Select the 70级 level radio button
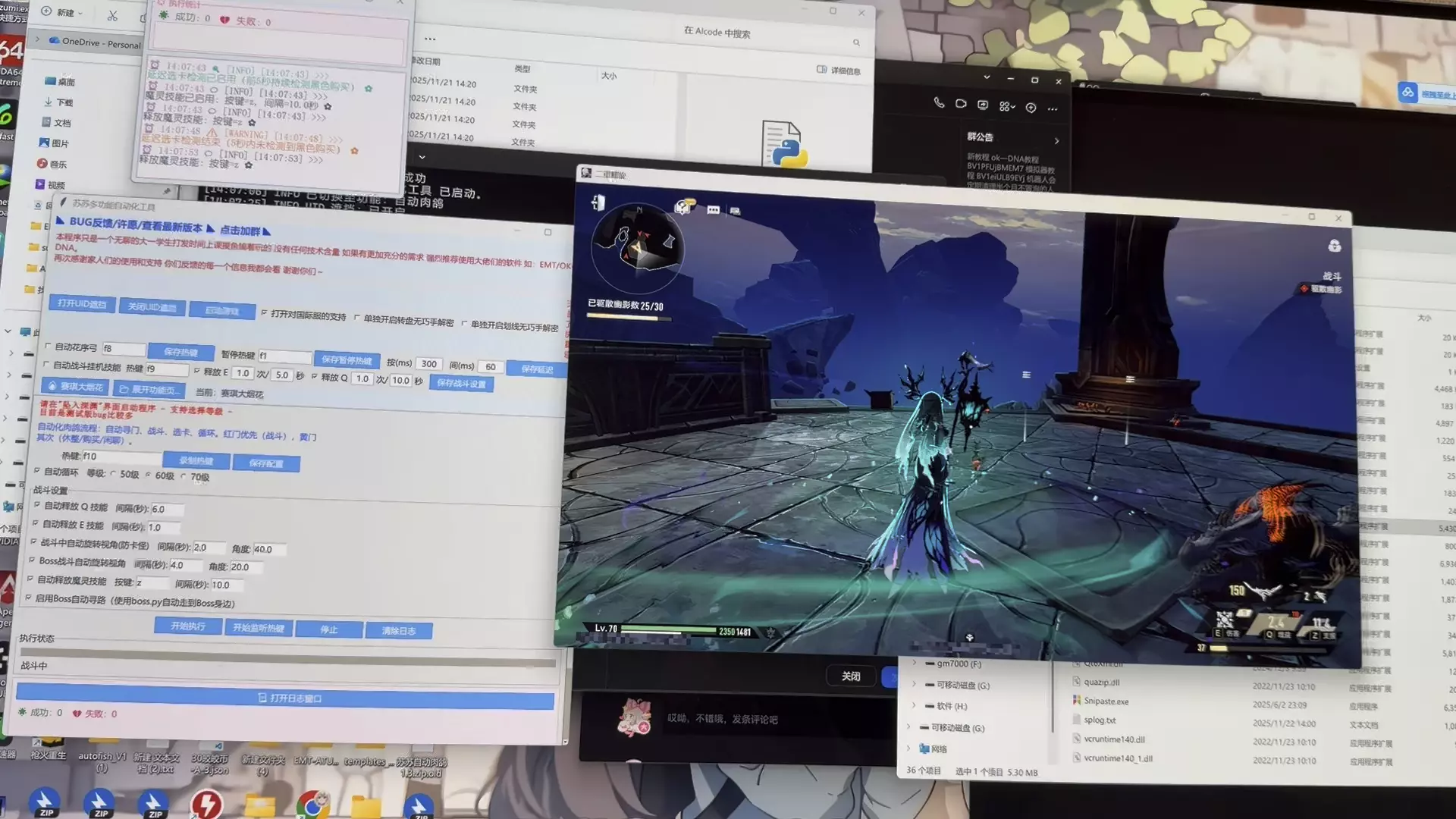The height and width of the screenshot is (819, 1456). 184,476
